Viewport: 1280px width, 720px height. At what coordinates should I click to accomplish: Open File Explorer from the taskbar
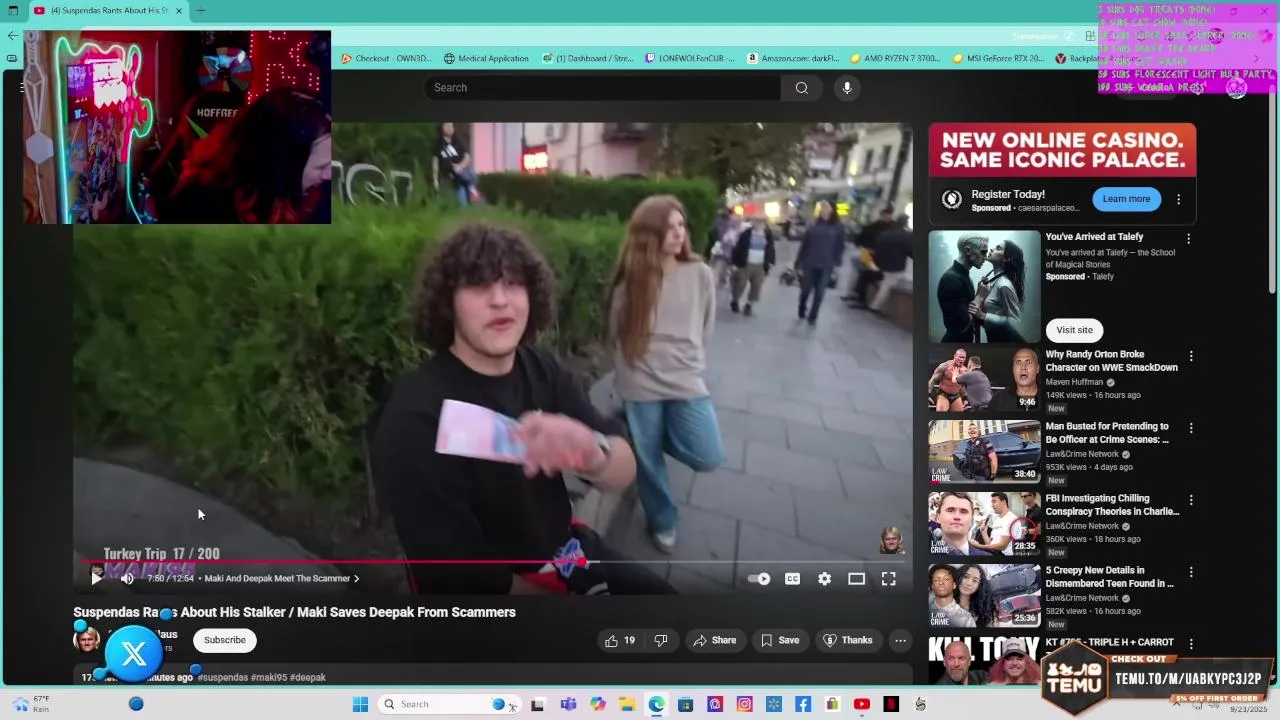pyautogui.click(x=627, y=704)
